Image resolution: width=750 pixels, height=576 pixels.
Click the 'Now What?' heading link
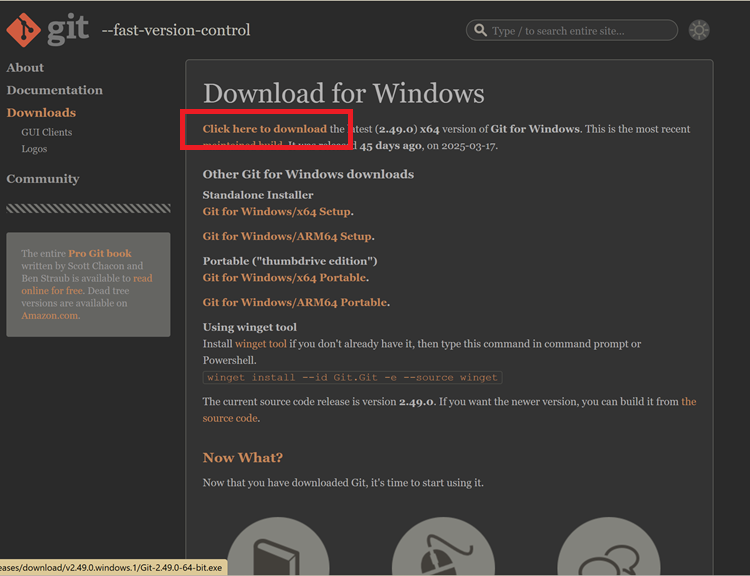click(243, 457)
